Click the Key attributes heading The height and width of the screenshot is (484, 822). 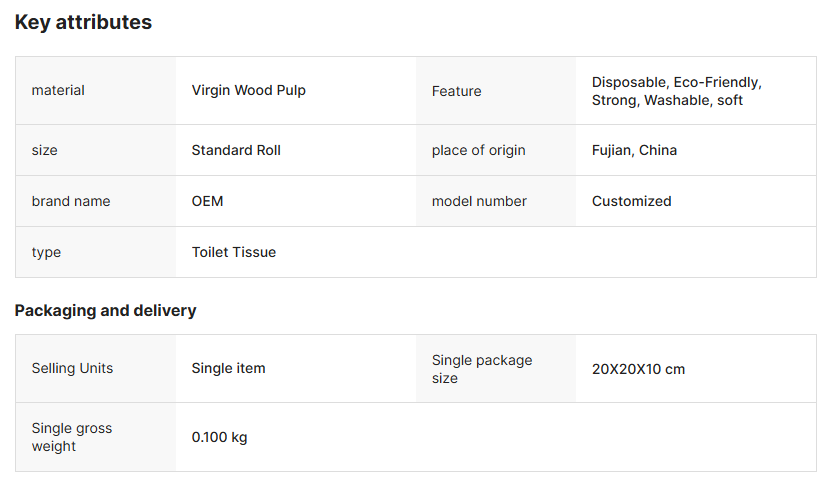pos(83,23)
